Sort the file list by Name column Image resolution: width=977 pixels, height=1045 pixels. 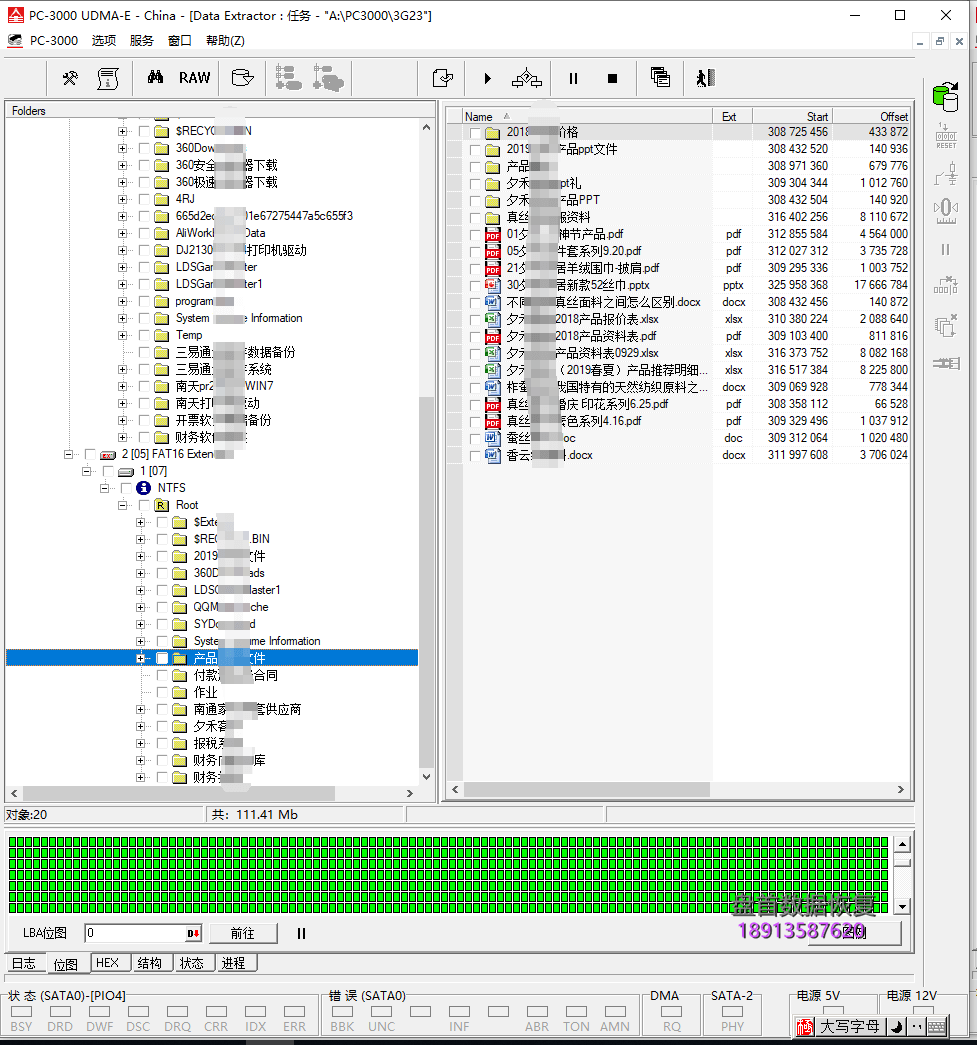tap(588, 117)
